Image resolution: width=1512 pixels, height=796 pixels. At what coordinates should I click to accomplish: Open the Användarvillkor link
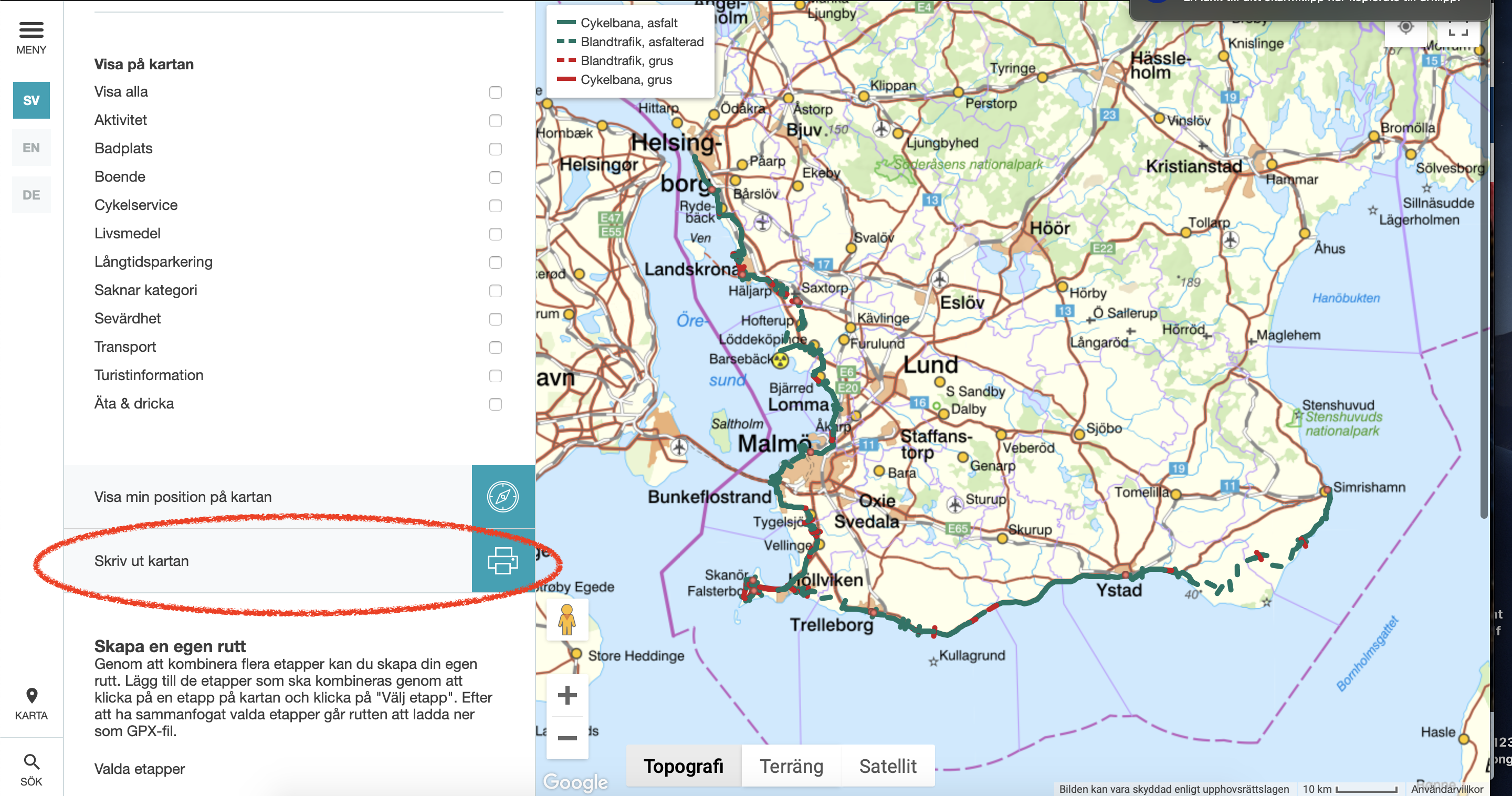[1447, 789]
